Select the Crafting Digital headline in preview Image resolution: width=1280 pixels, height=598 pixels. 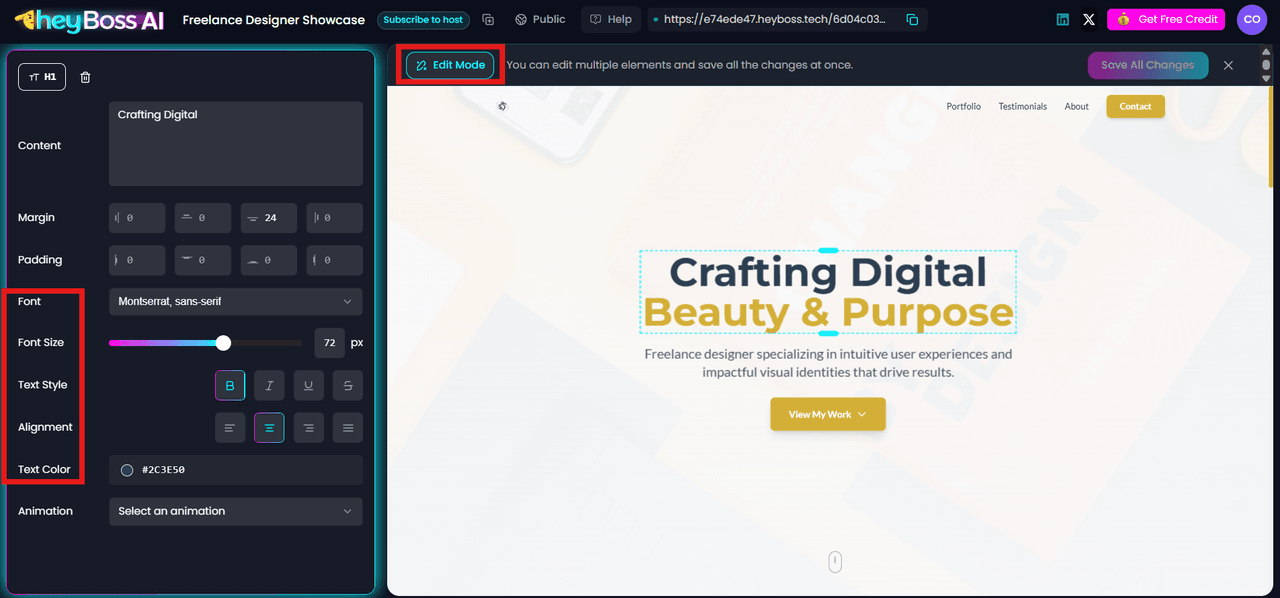point(828,272)
